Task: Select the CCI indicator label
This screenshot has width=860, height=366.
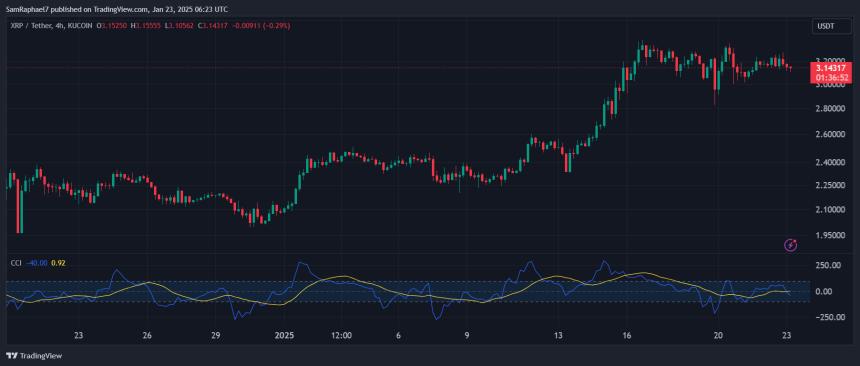Action: [x=16, y=263]
